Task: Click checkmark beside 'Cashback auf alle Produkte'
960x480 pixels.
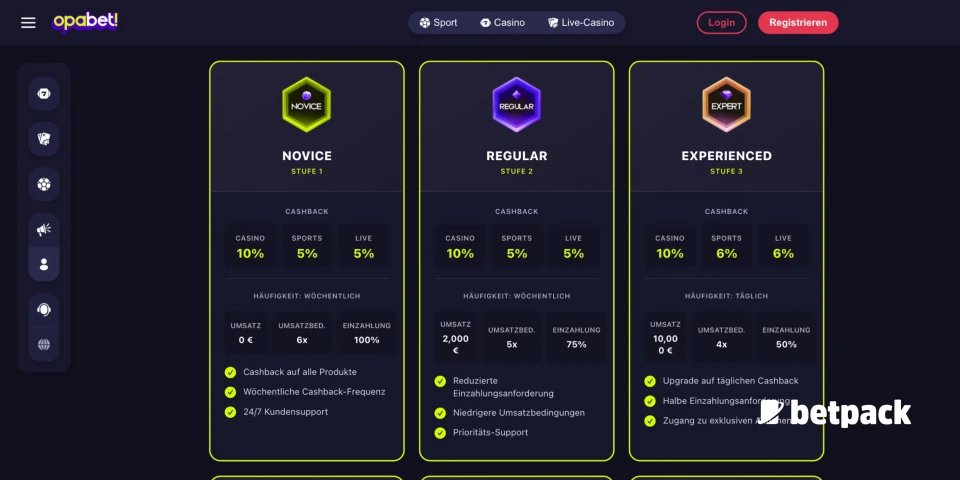Action: pyautogui.click(x=230, y=372)
